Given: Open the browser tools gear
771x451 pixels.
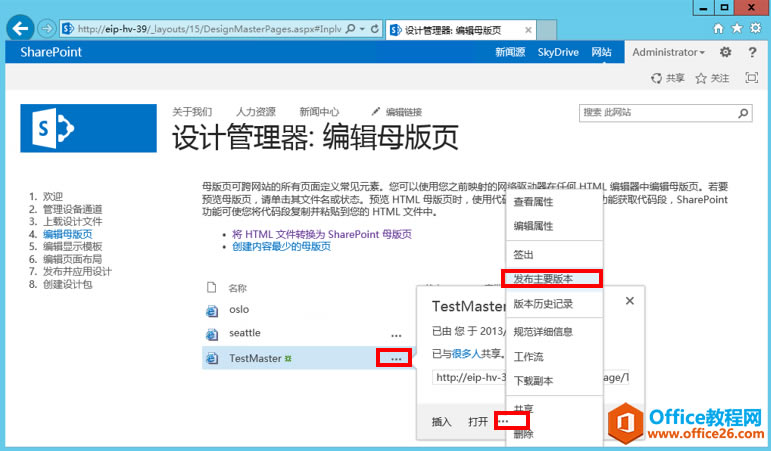Looking at the screenshot, I should click(x=755, y=29).
